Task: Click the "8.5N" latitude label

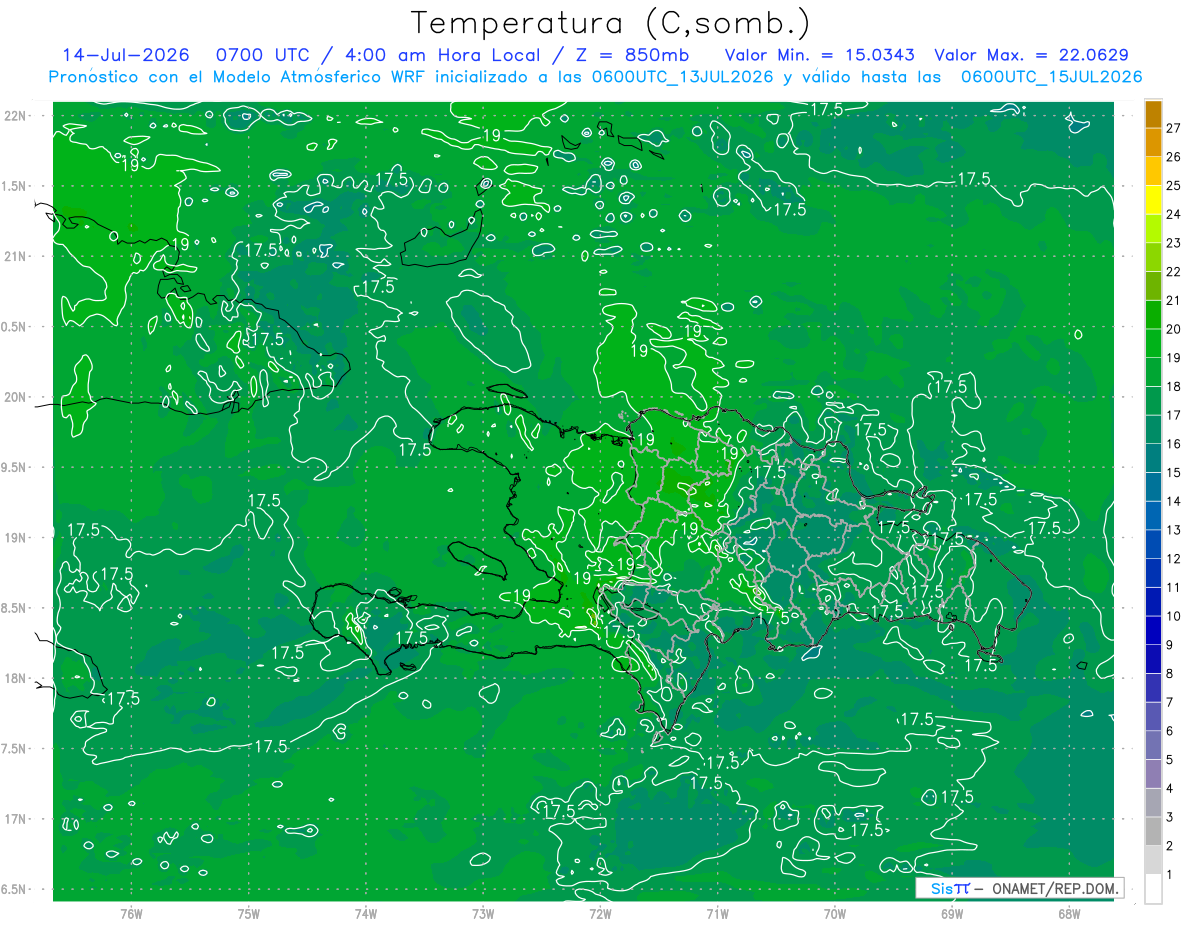Action: point(15,608)
